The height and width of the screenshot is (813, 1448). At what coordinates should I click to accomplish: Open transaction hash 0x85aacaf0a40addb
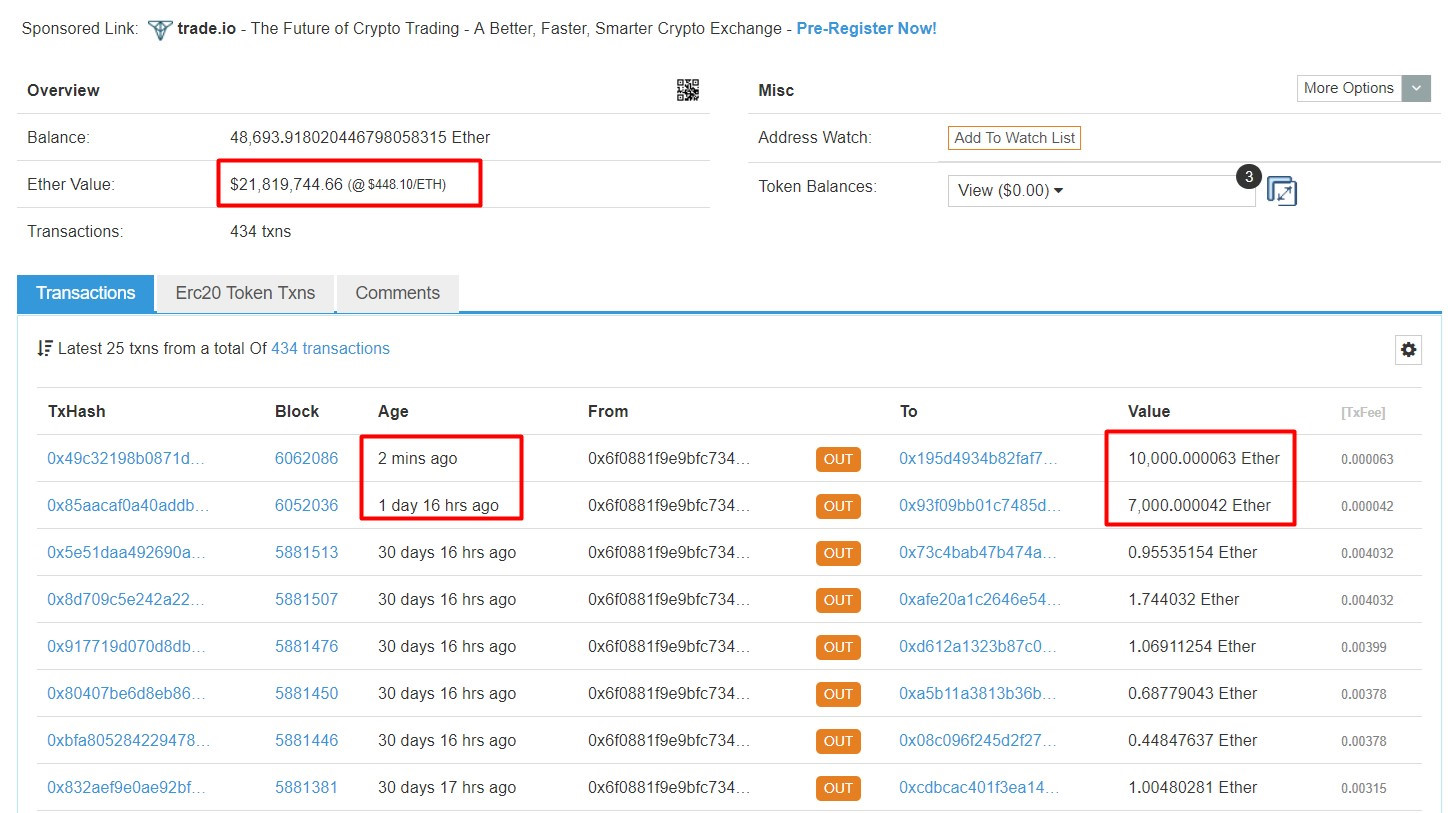[129, 505]
